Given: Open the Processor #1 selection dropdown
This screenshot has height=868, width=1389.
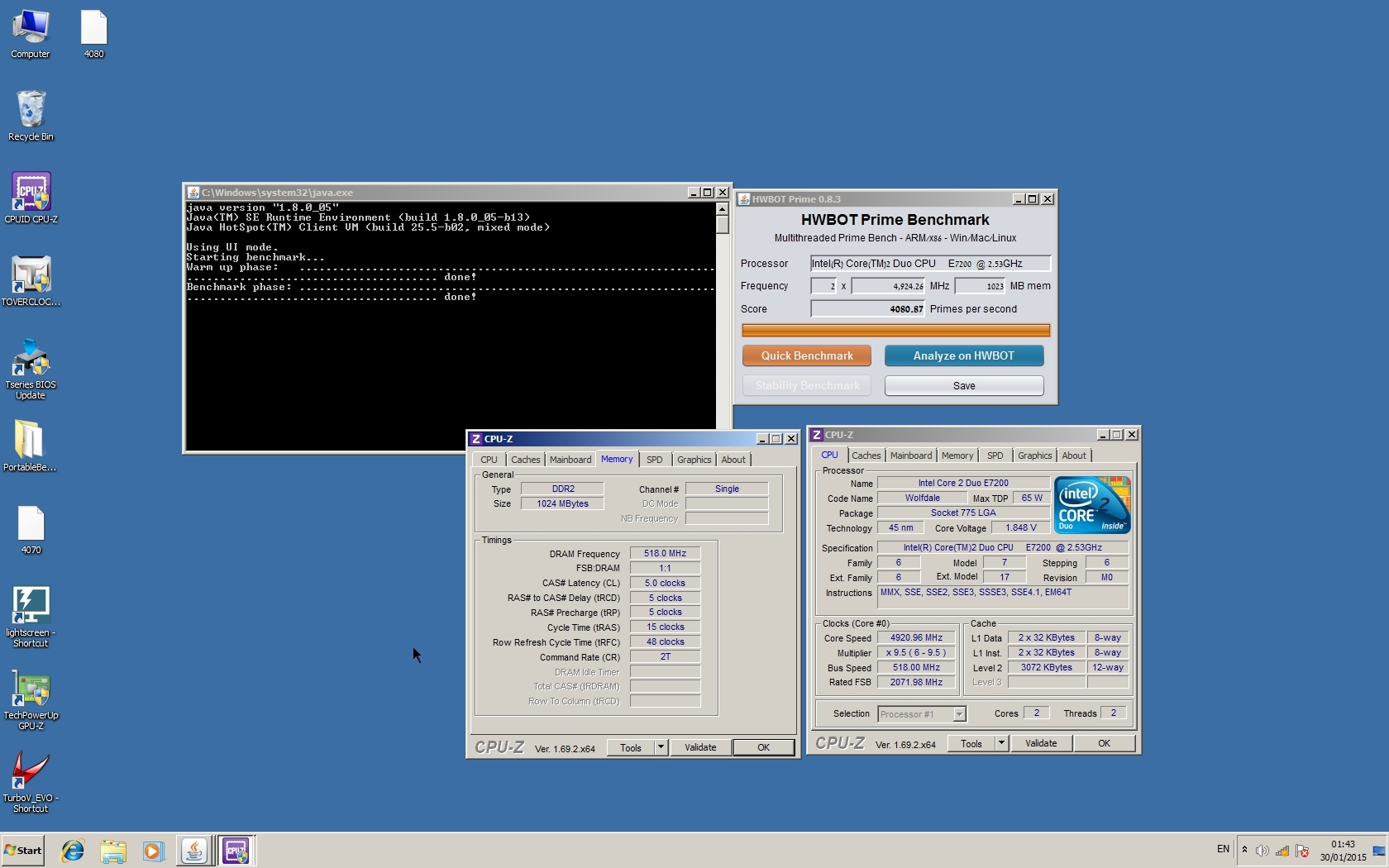Looking at the screenshot, I should pos(921,714).
